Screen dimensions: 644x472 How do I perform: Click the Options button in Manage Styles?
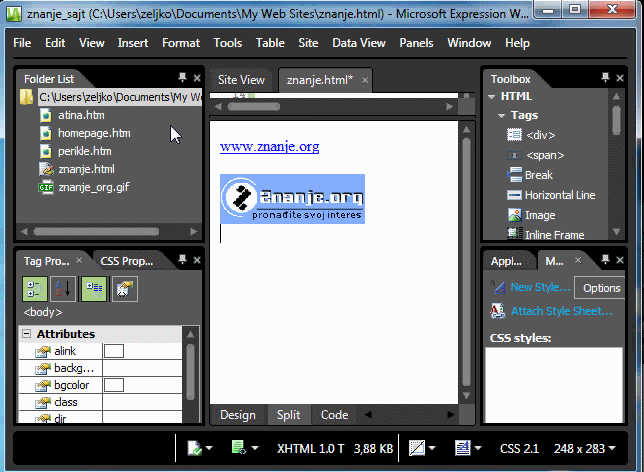click(x=602, y=288)
